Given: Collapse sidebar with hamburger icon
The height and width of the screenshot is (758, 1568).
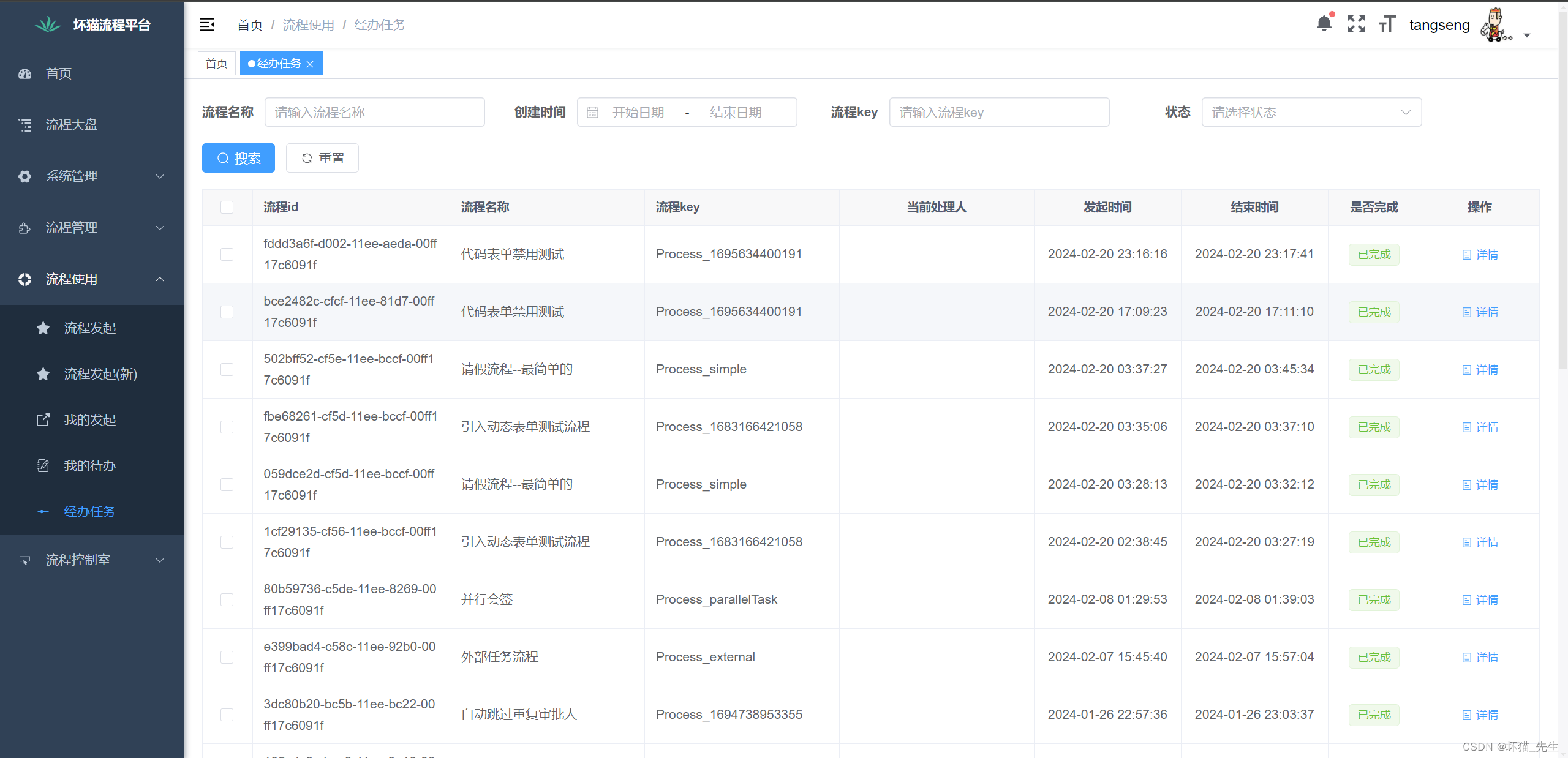Looking at the screenshot, I should 207,24.
